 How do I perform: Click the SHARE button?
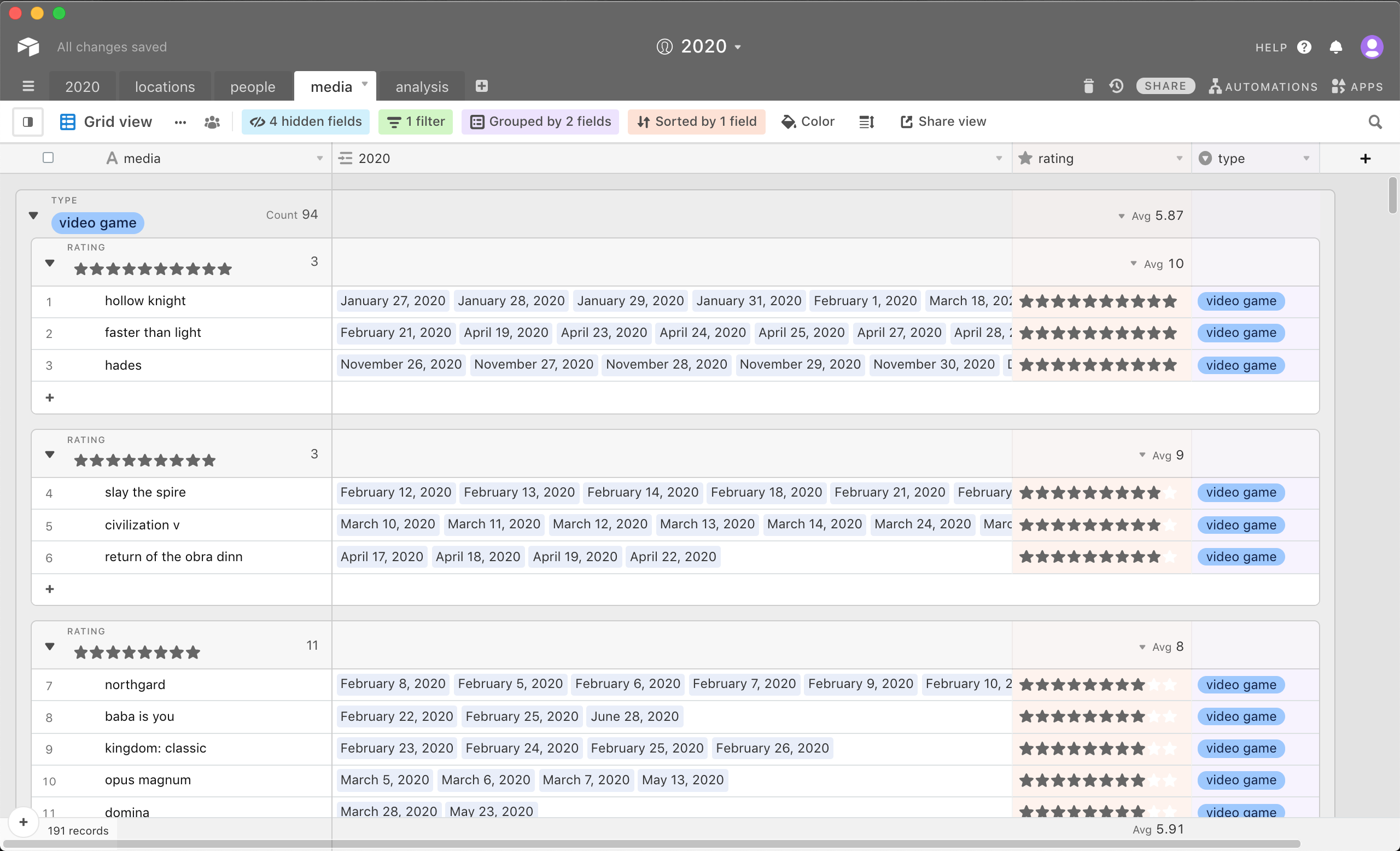[1164, 86]
